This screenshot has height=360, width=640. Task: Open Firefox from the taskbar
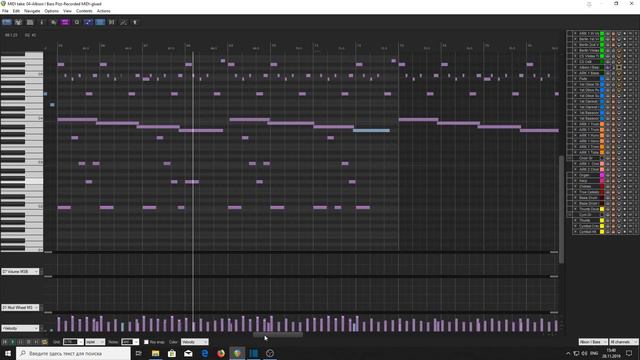click(x=221, y=353)
